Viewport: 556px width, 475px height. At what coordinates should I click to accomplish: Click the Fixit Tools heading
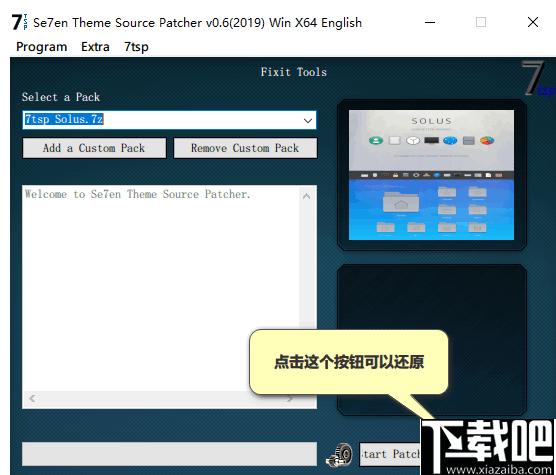(294, 72)
